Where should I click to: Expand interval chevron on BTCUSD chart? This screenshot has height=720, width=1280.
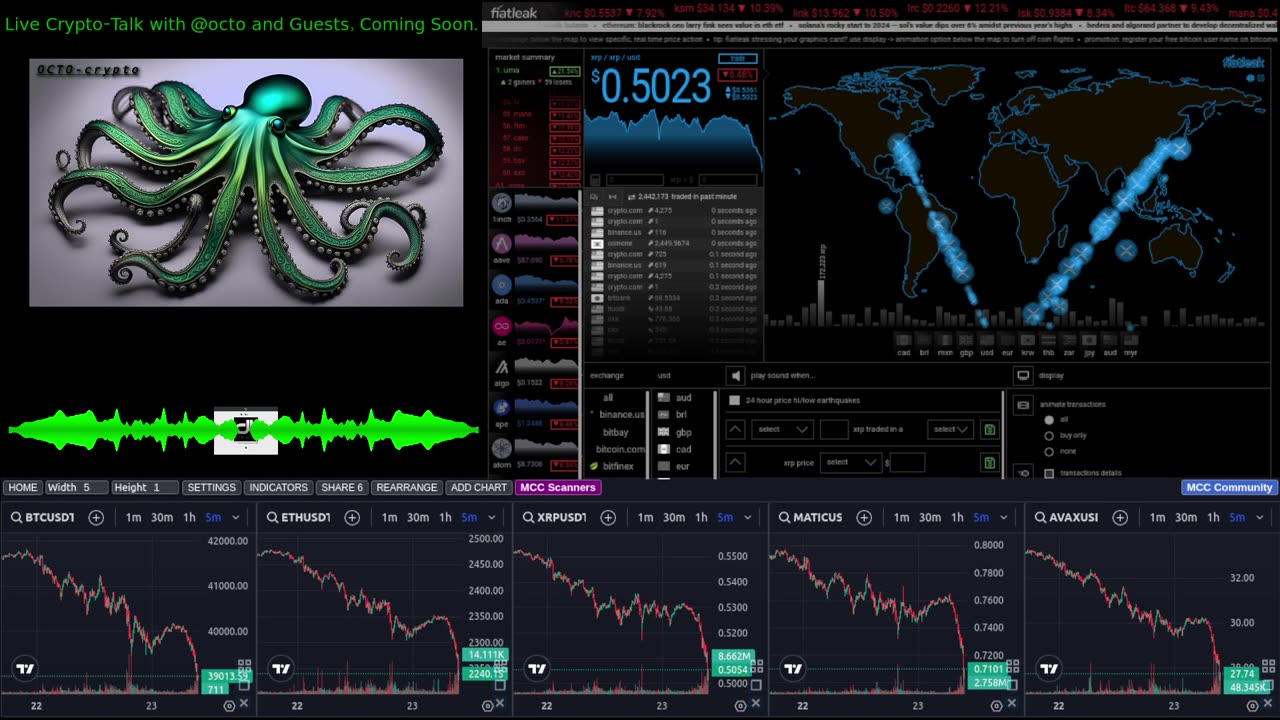click(x=236, y=517)
